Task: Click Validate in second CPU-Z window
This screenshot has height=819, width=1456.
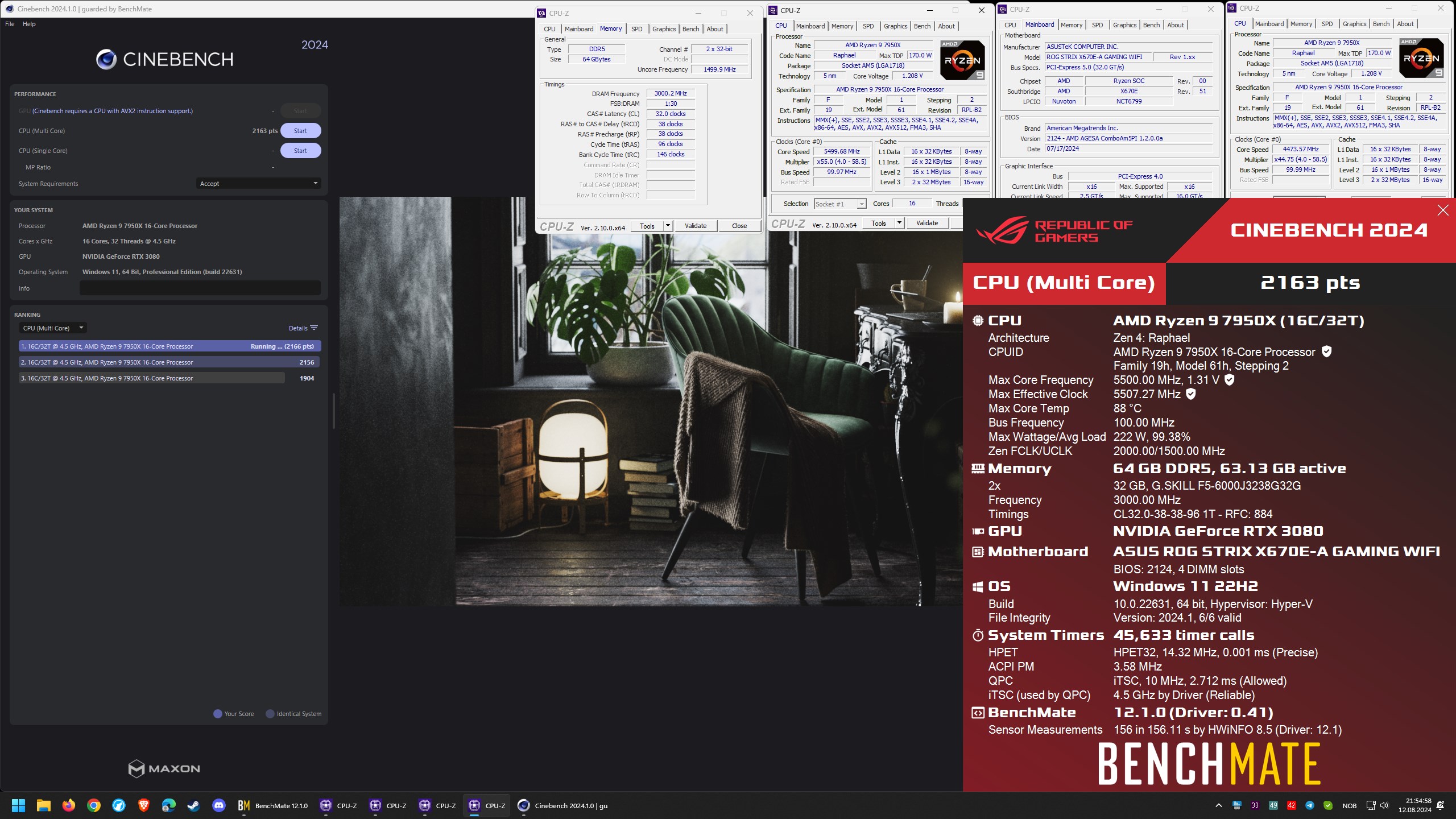Action: [x=926, y=223]
